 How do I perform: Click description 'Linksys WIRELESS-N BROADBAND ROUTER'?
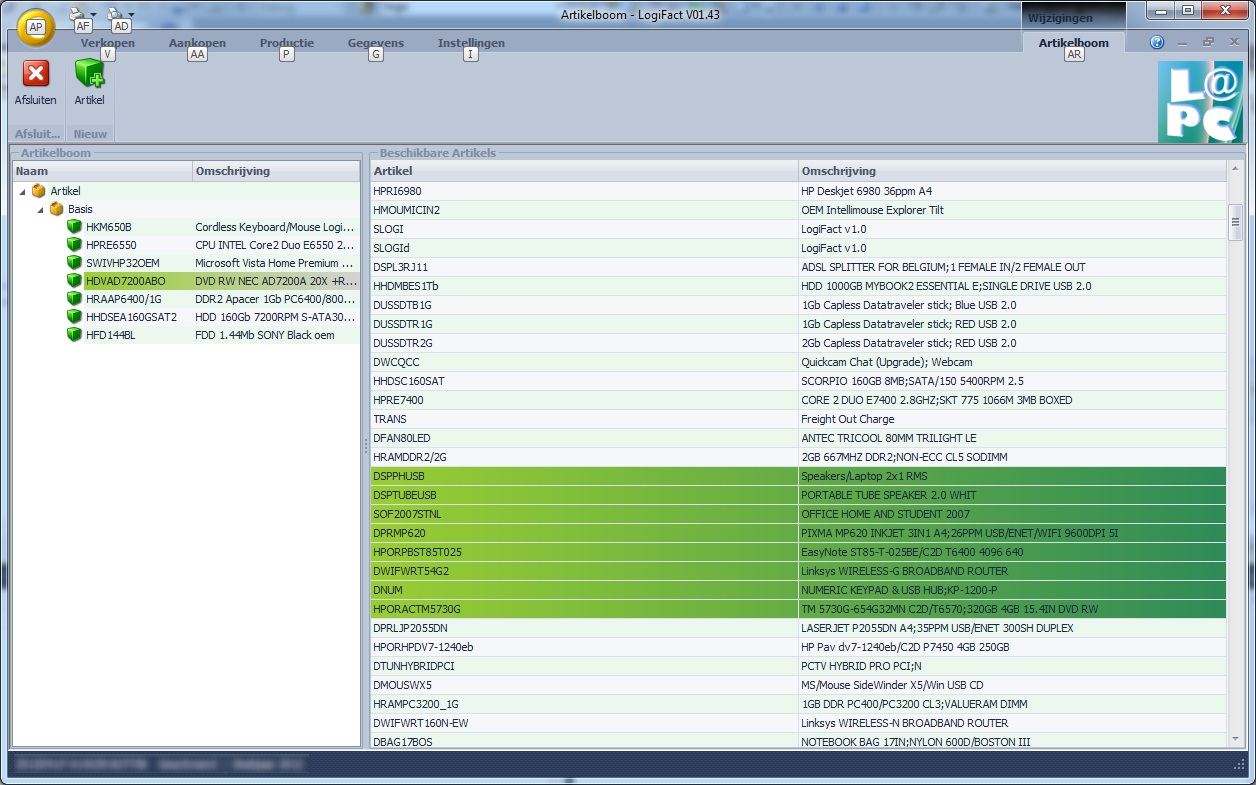pos(904,723)
